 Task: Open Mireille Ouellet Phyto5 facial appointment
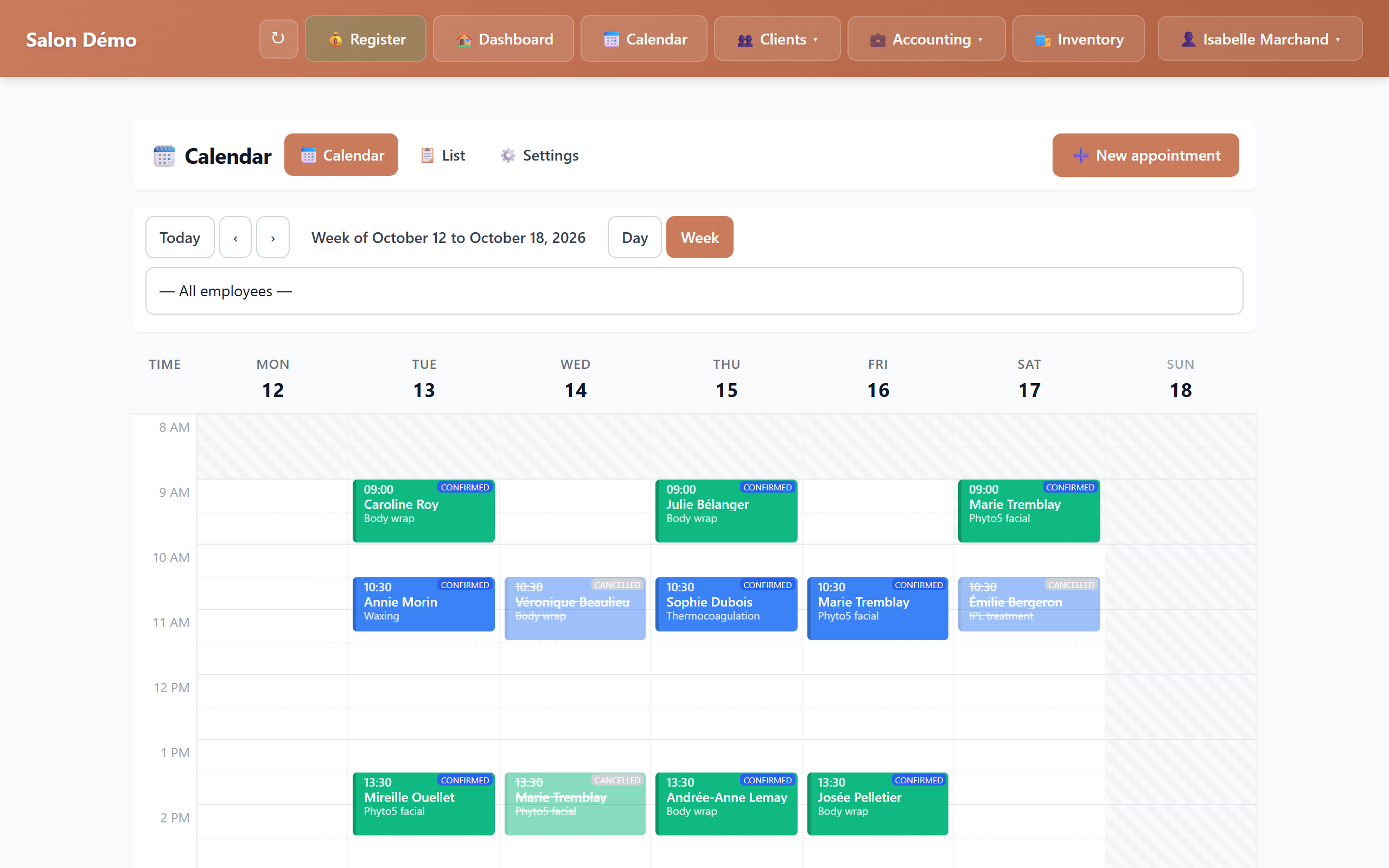click(x=424, y=803)
